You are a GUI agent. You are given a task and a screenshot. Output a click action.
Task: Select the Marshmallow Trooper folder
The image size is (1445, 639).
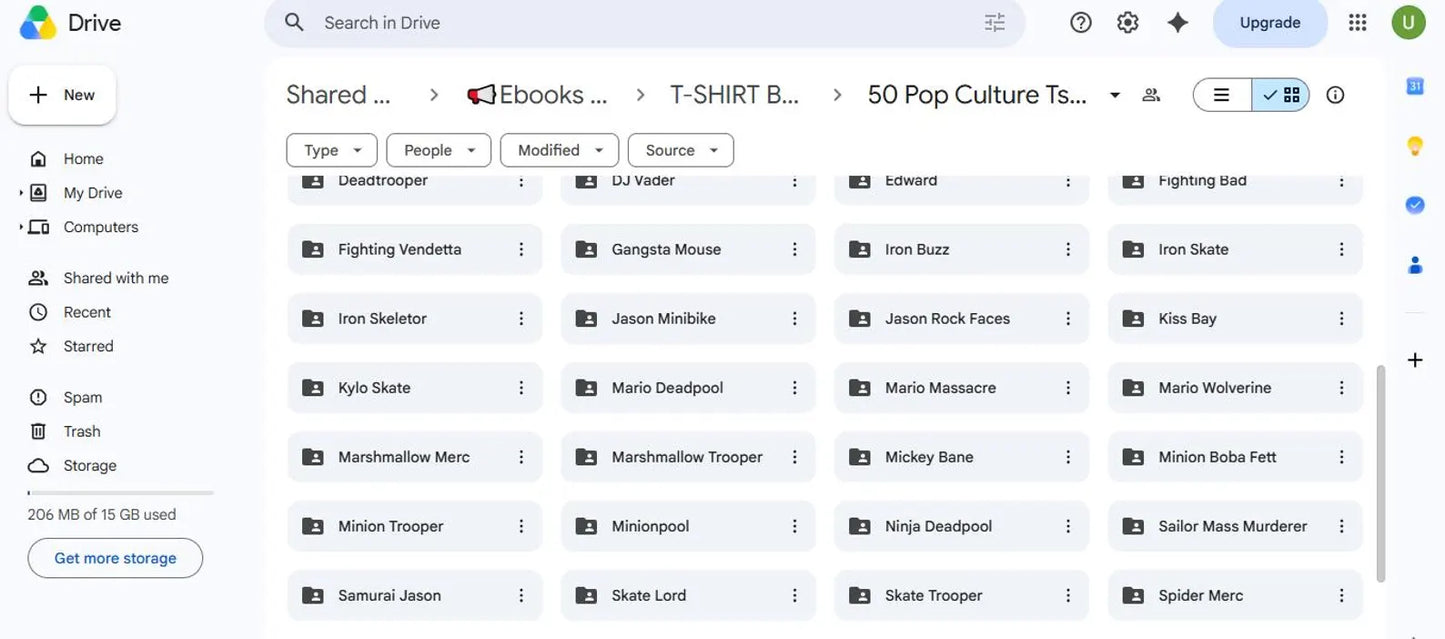pos(688,456)
